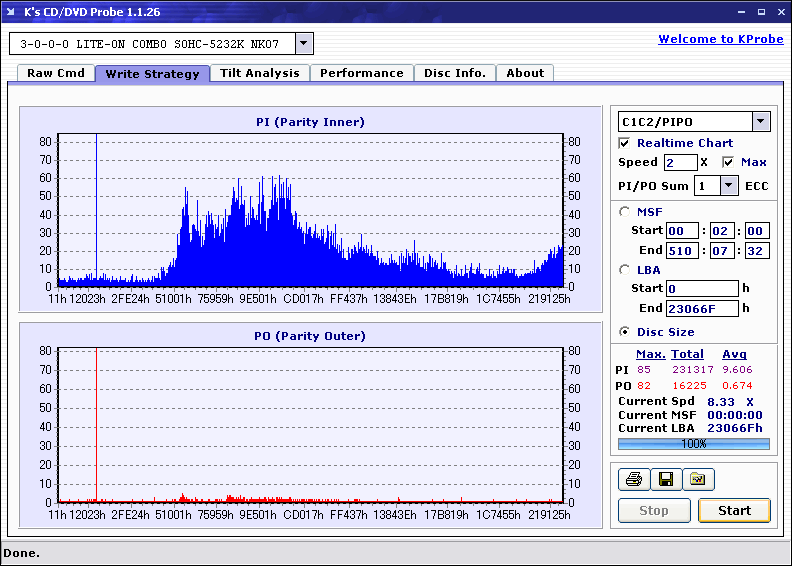
Task: Click the Current MSF value 00:00:00
Action: pos(734,415)
